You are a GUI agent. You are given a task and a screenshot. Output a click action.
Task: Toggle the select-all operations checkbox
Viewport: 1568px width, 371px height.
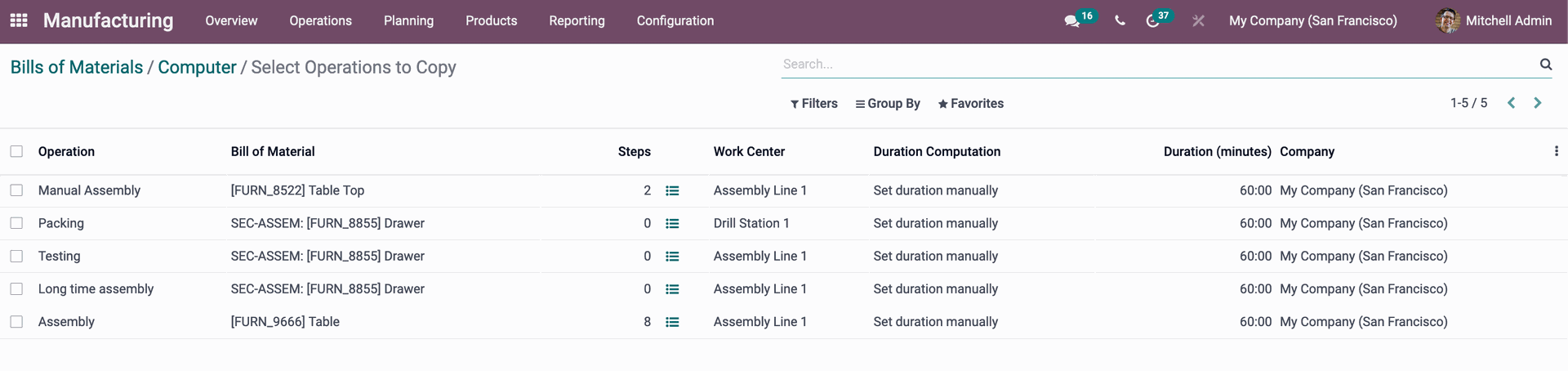tap(16, 151)
